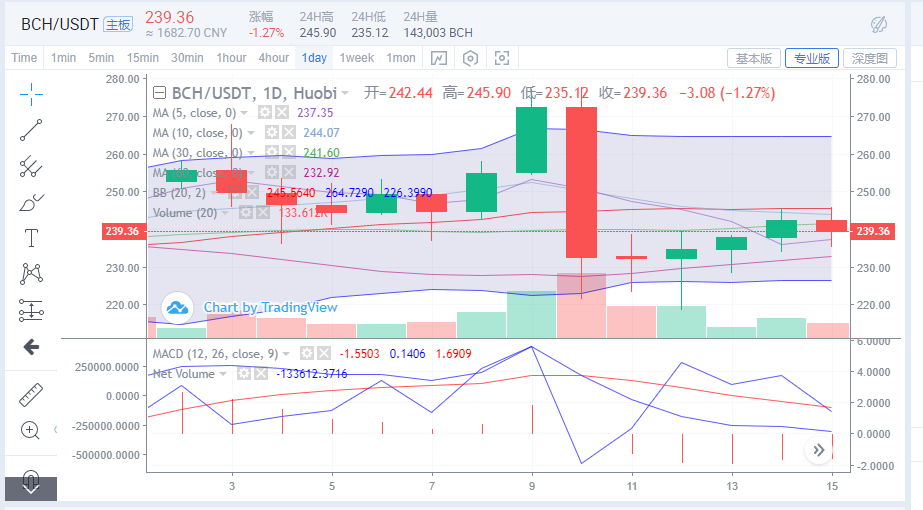923x510 pixels.
Task: Expand Volume (20) dropdown arrow
Action: [225, 213]
